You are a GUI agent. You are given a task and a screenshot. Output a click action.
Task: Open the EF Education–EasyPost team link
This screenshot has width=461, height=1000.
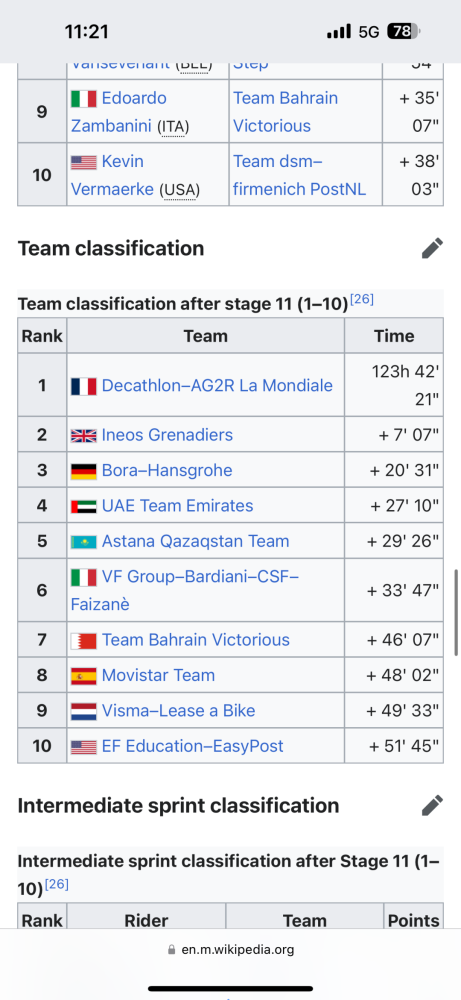point(193,746)
